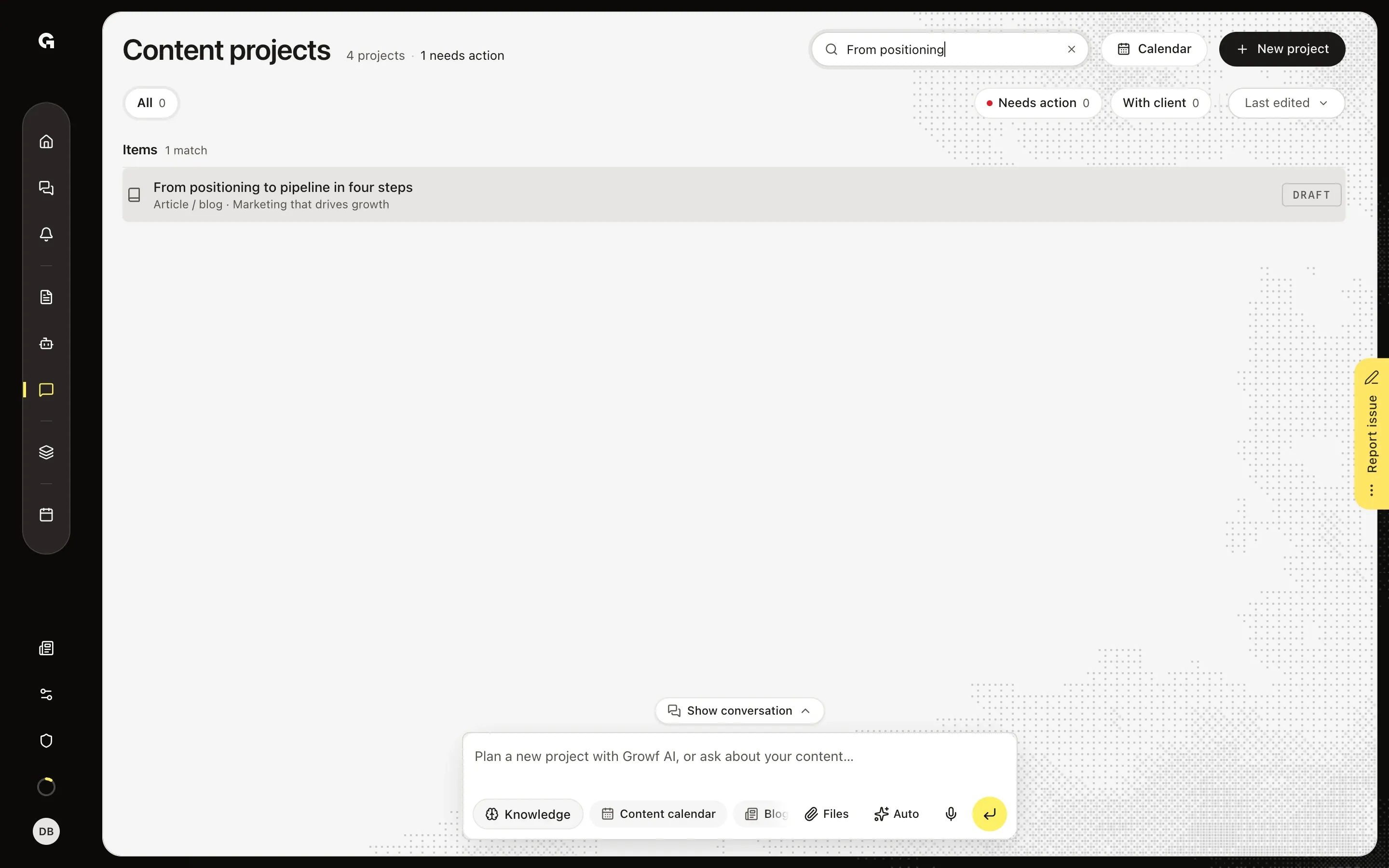This screenshot has height=868, width=1389.
Task: Toggle the Content calendar chip
Action: pyautogui.click(x=658, y=814)
